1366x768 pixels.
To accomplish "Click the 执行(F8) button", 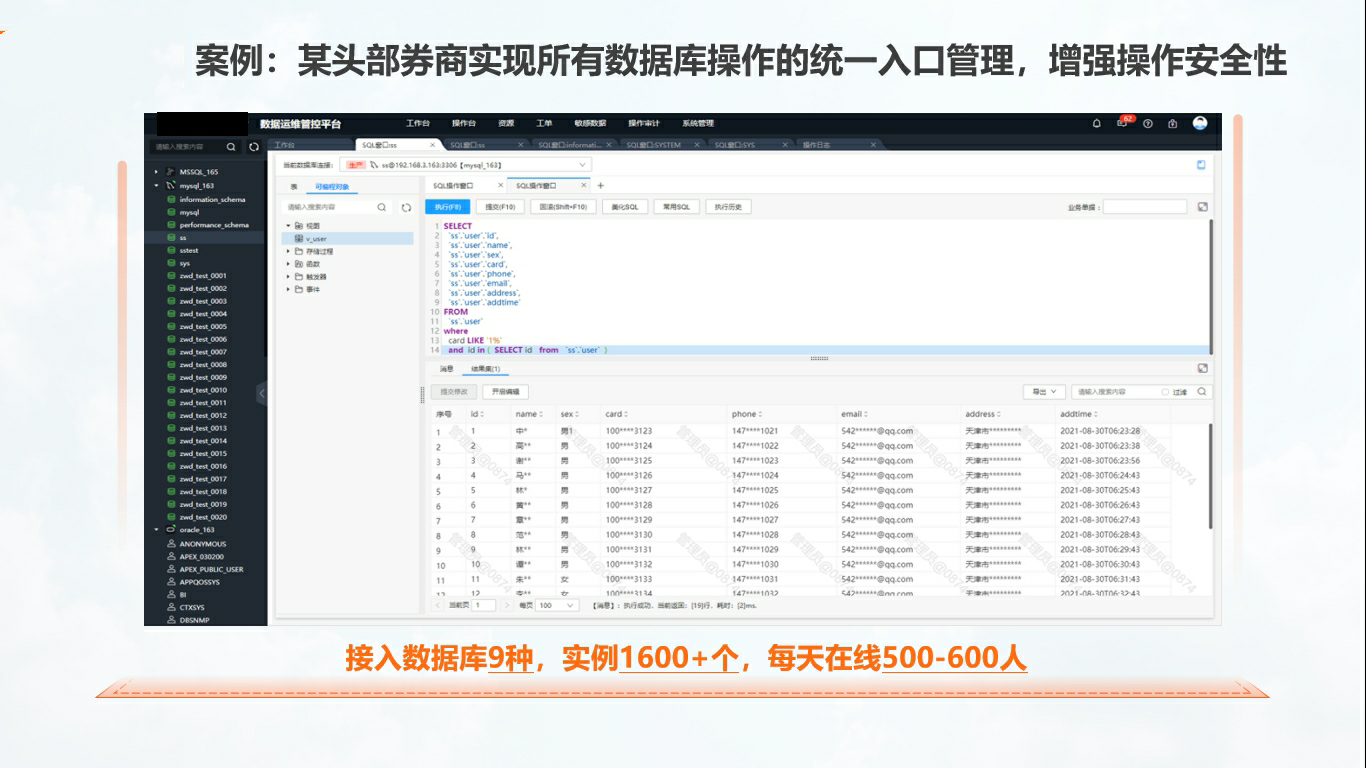I will point(448,207).
